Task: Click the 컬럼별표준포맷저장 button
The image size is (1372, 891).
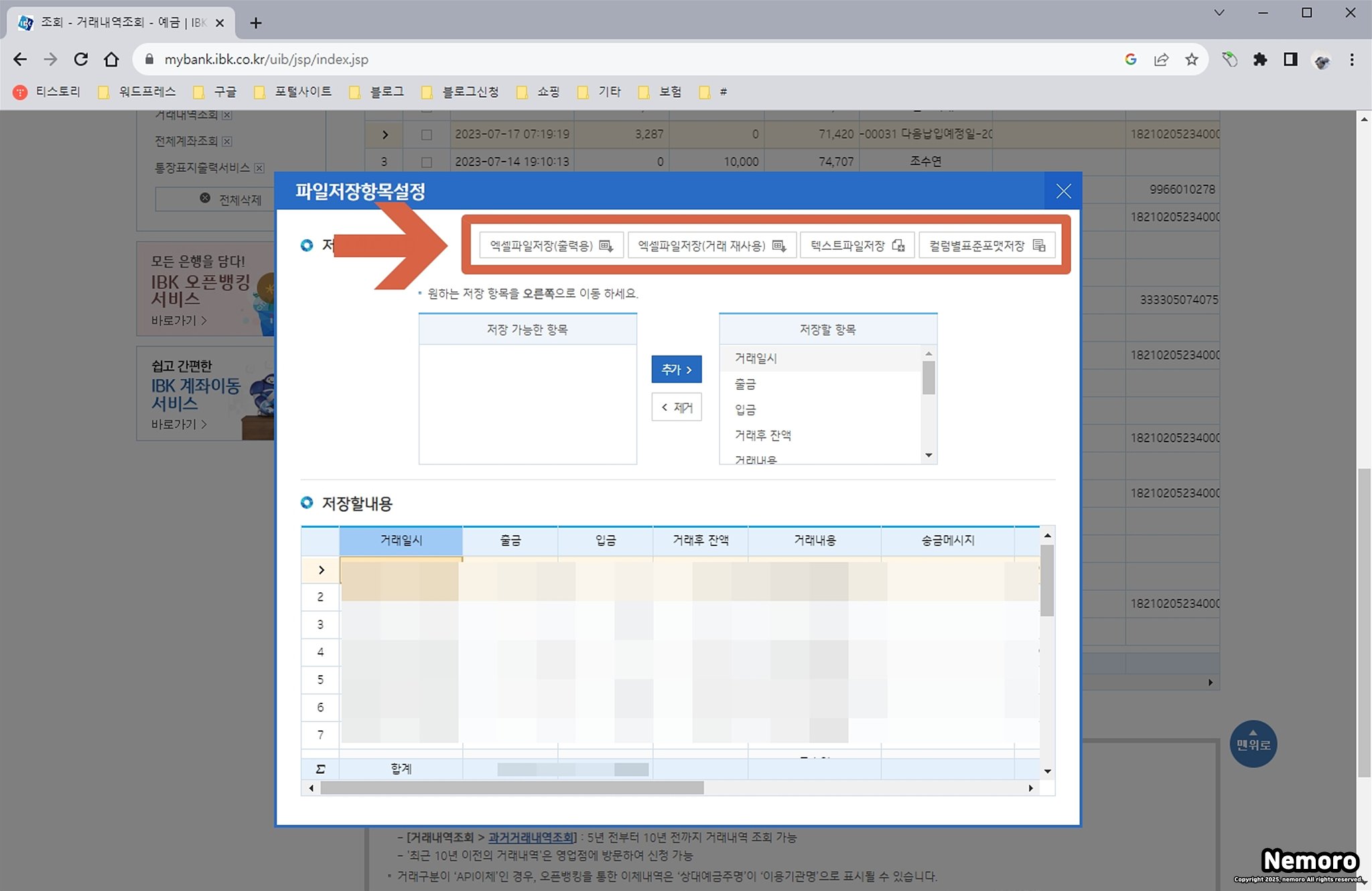Action: [986, 246]
